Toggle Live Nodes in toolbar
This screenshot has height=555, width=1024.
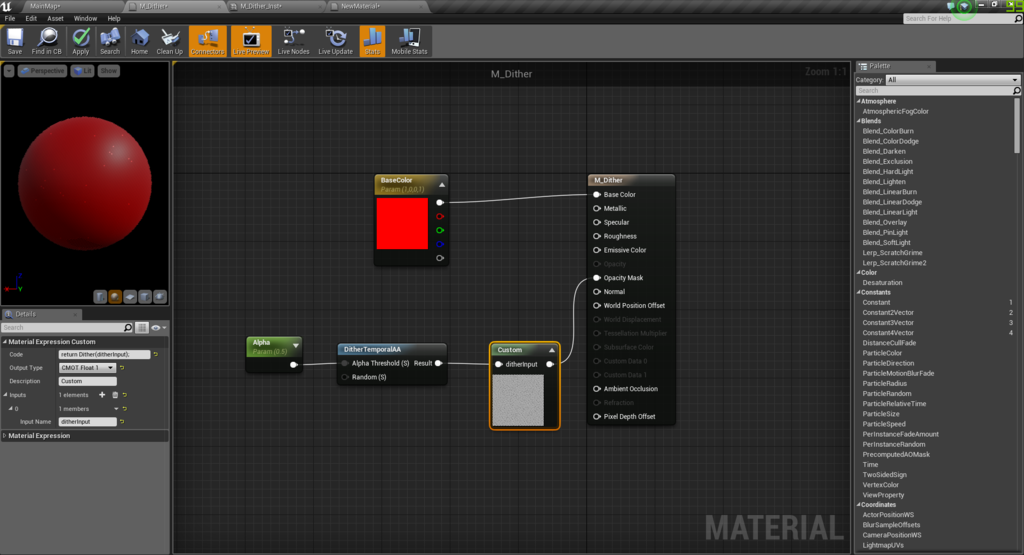(x=293, y=41)
